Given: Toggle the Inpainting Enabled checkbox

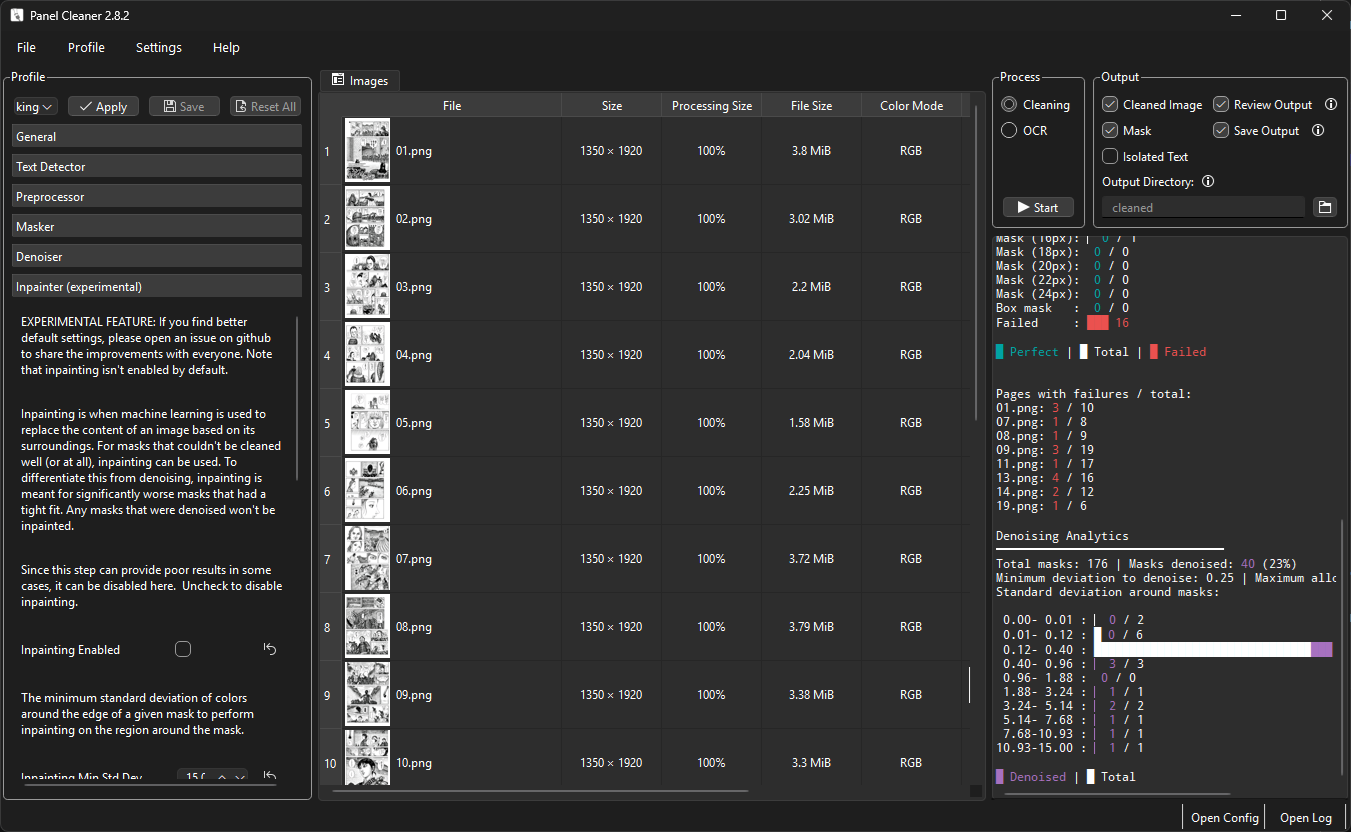Looking at the screenshot, I should (183, 649).
